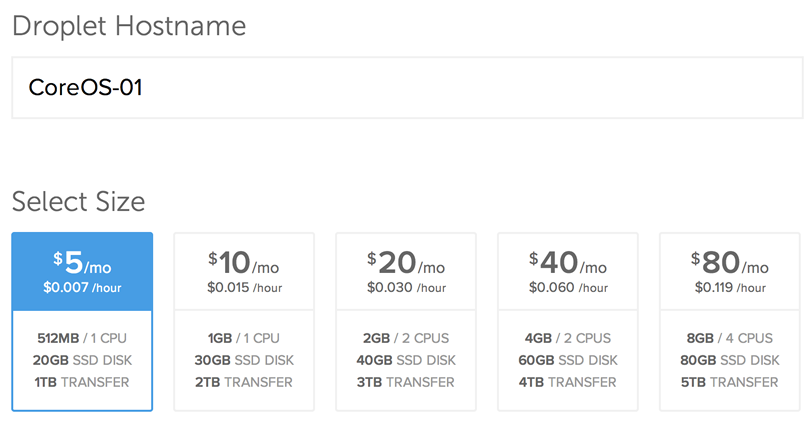Click the $0.015 /hour rate

tap(244, 288)
